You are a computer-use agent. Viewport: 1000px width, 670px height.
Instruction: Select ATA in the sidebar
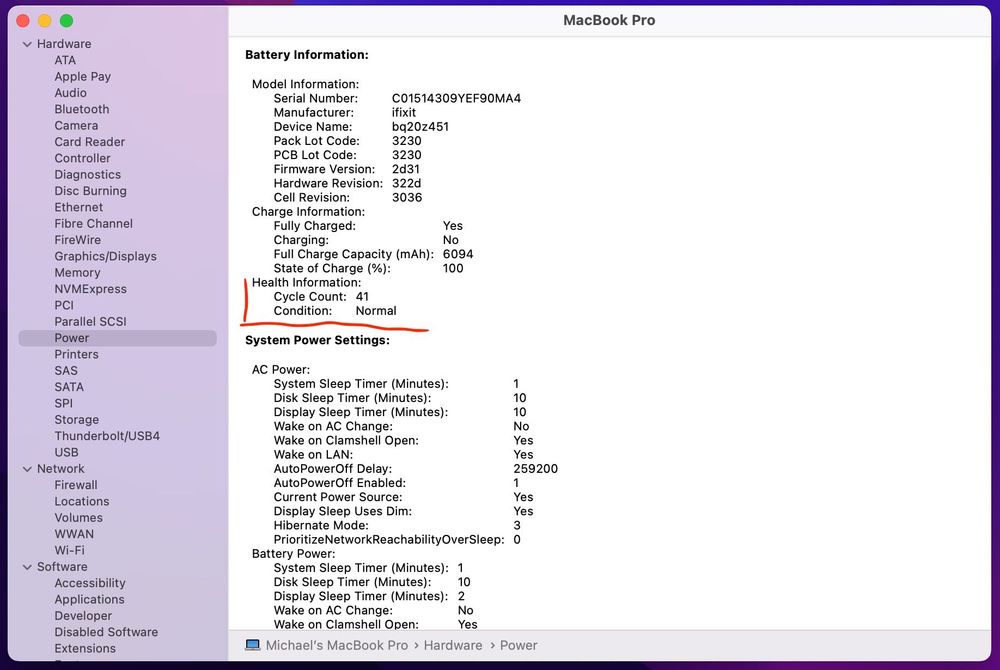pyautogui.click(x=65, y=60)
